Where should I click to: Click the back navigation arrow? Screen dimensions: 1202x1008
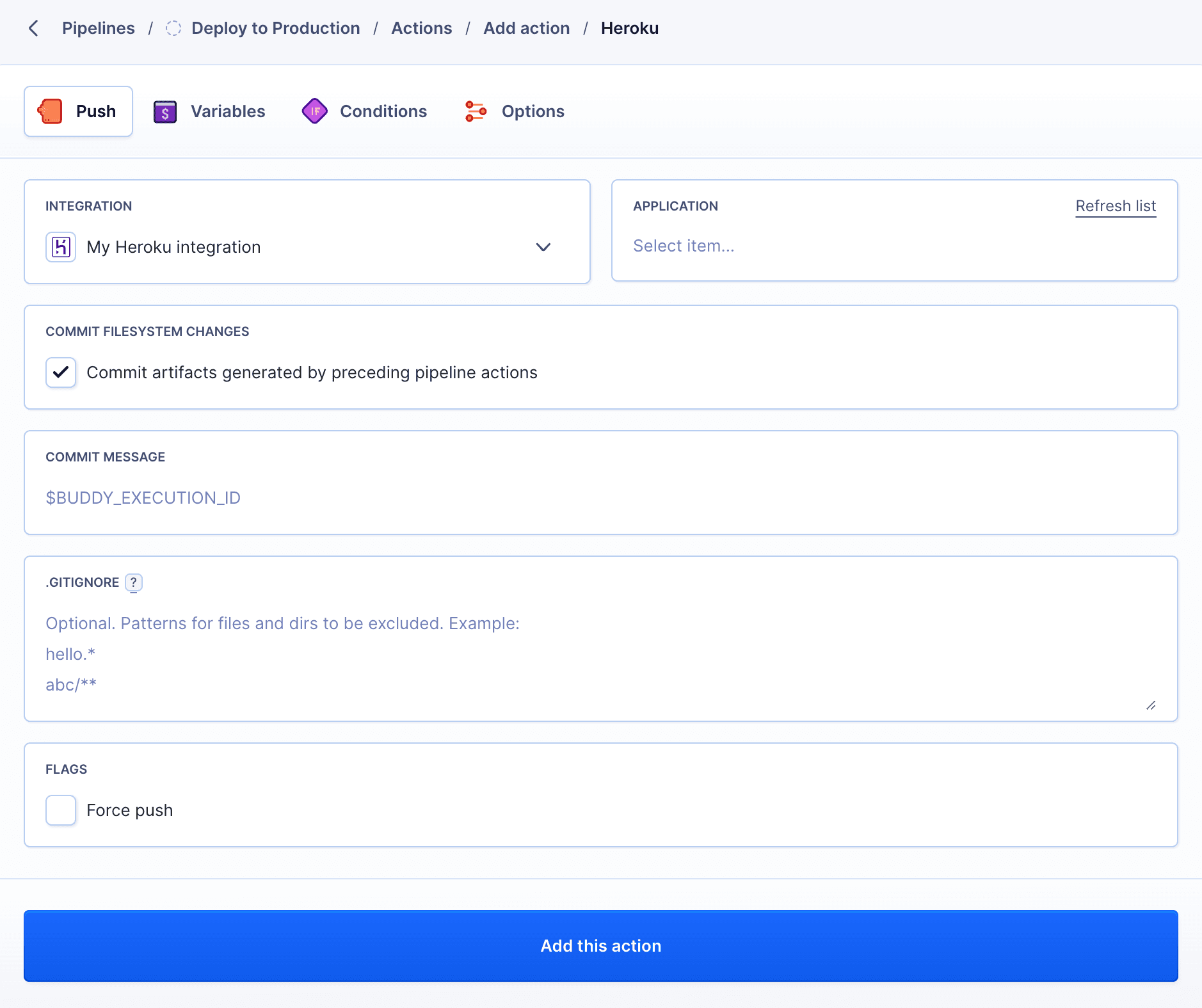34,28
